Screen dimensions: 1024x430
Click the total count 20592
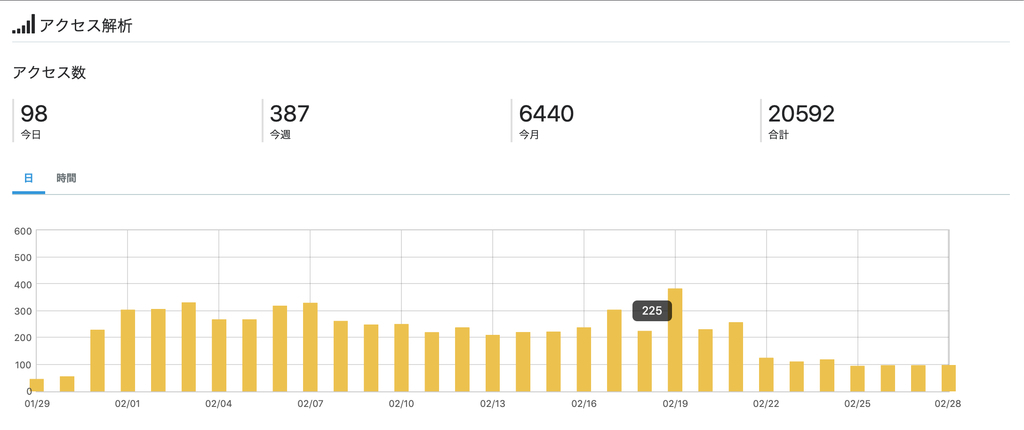click(x=801, y=114)
